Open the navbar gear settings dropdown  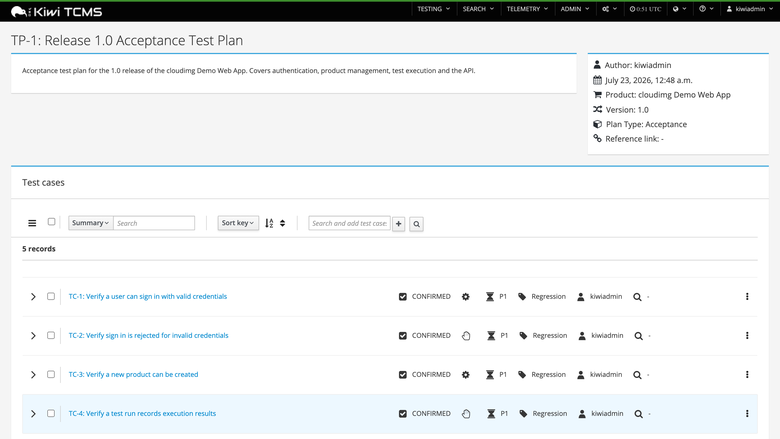coord(609,9)
